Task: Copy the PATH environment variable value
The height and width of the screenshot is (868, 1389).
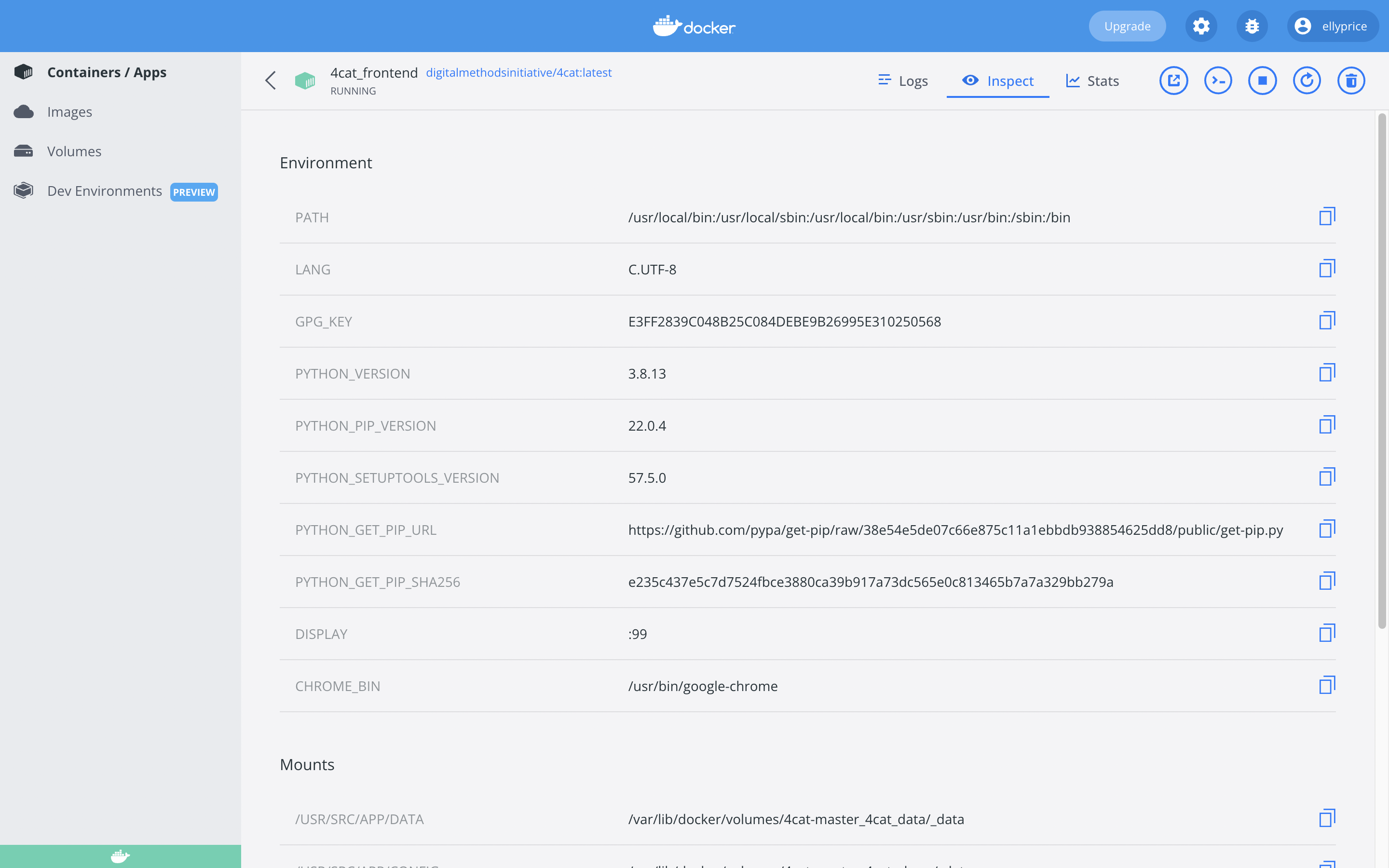Action: [1326, 217]
